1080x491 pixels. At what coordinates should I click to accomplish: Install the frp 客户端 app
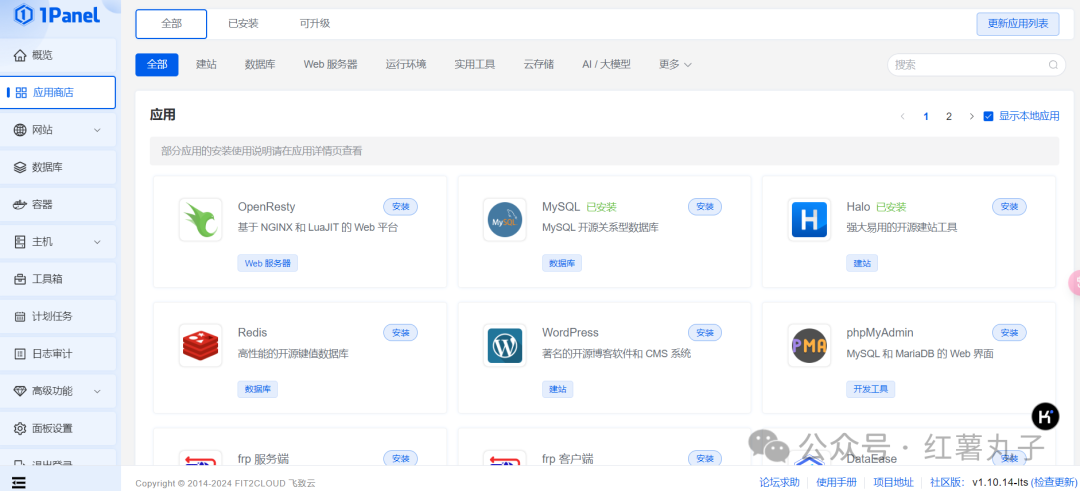[x=705, y=459]
